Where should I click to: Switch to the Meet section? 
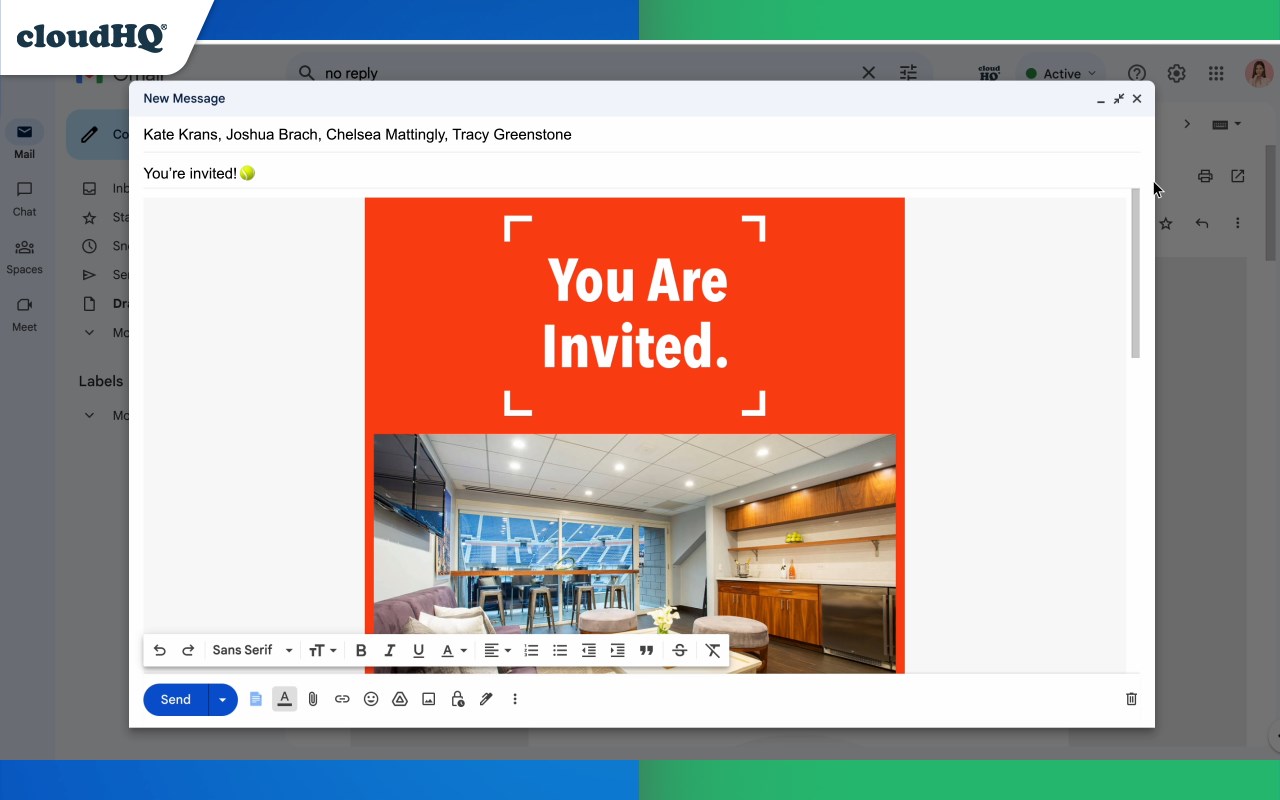pyautogui.click(x=24, y=314)
